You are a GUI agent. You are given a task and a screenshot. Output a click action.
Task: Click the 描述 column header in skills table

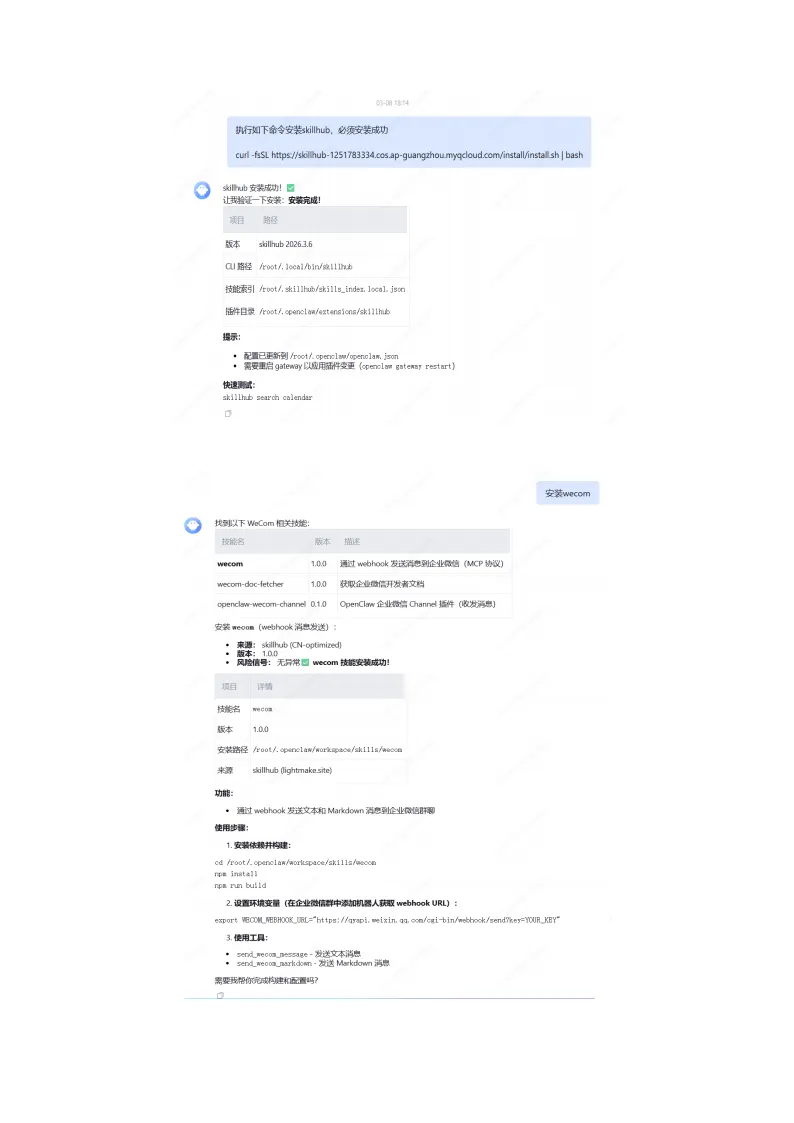click(352, 541)
